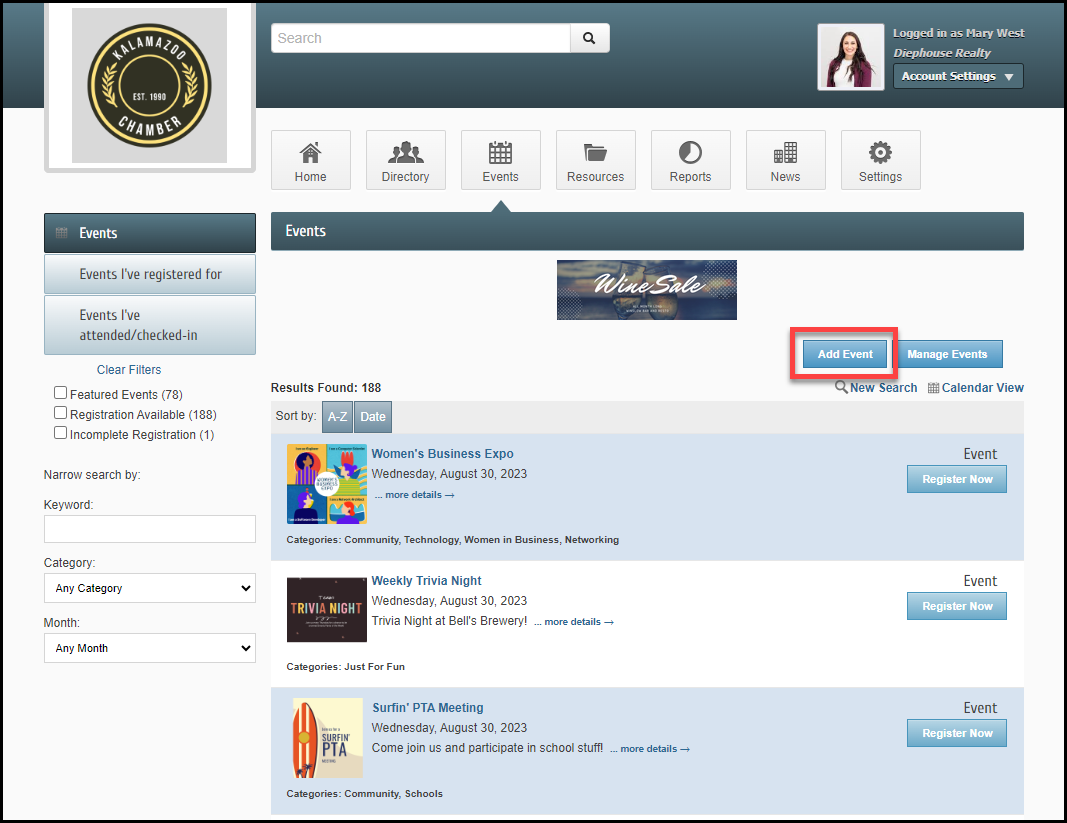Enable the Registration Available filter
The height and width of the screenshot is (823, 1067).
[x=61, y=414]
